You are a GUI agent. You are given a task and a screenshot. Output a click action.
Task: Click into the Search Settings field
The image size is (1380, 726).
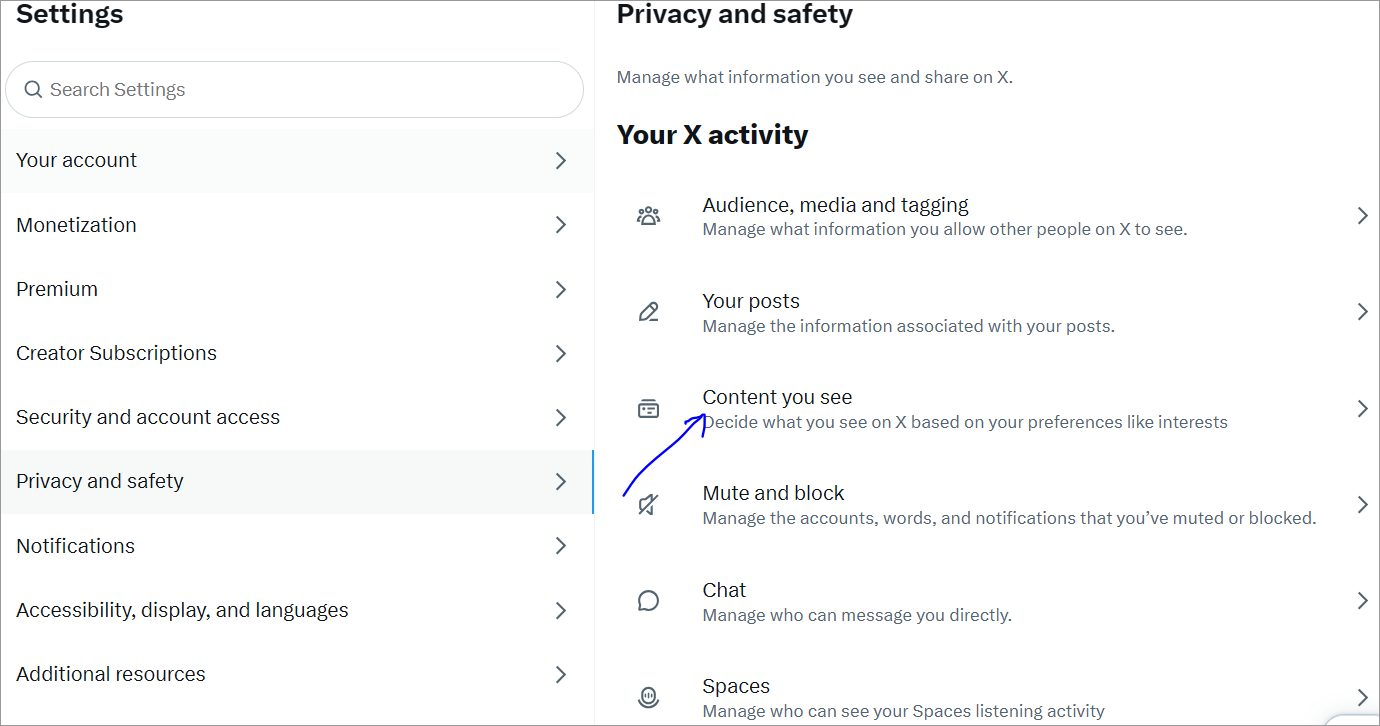click(x=294, y=90)
